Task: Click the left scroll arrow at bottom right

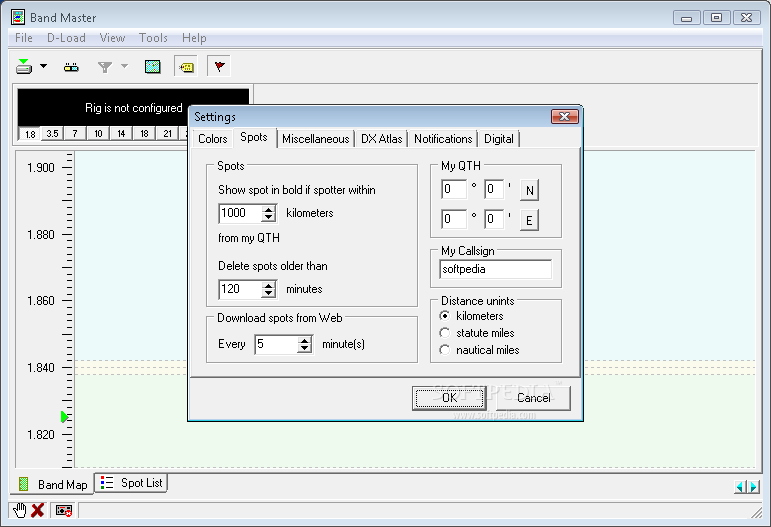Action: [741, 487]
